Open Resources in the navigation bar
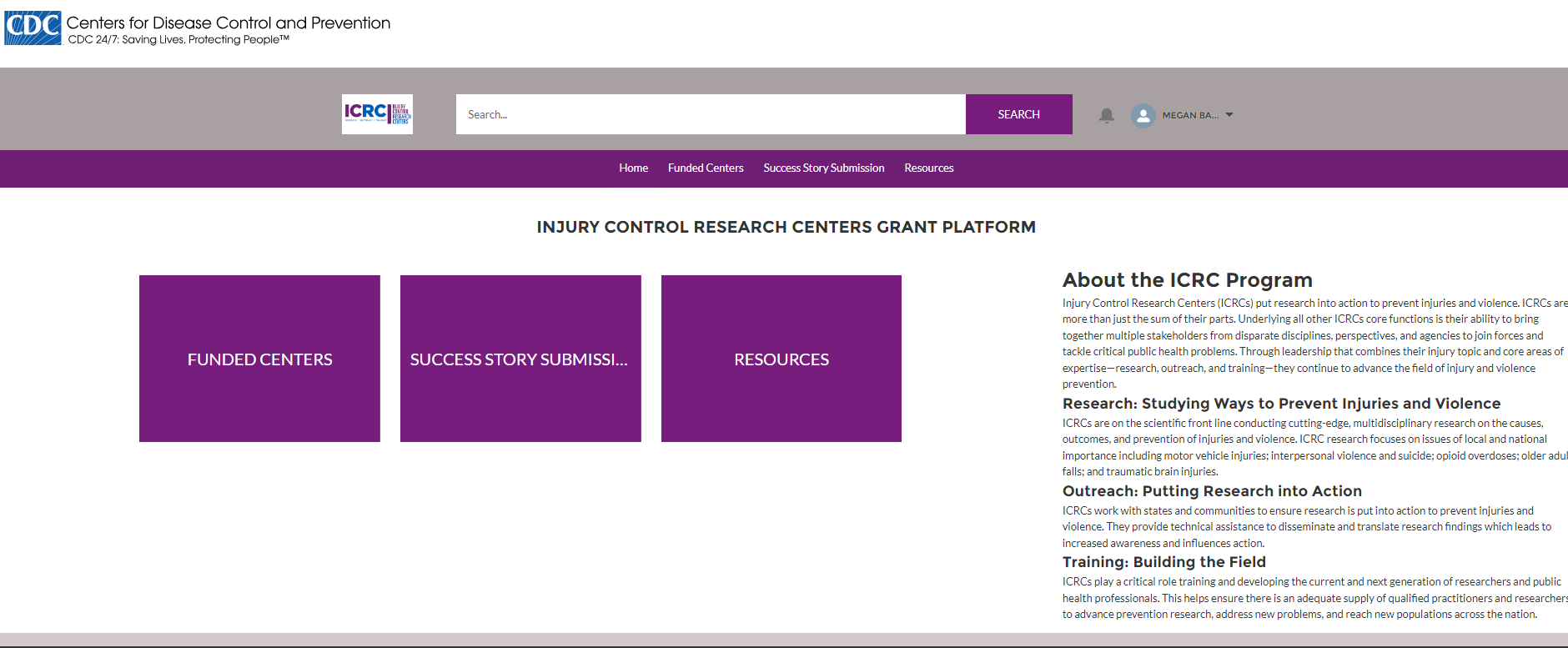Screen dimensions: 1568x648 [x=928, y=168]
